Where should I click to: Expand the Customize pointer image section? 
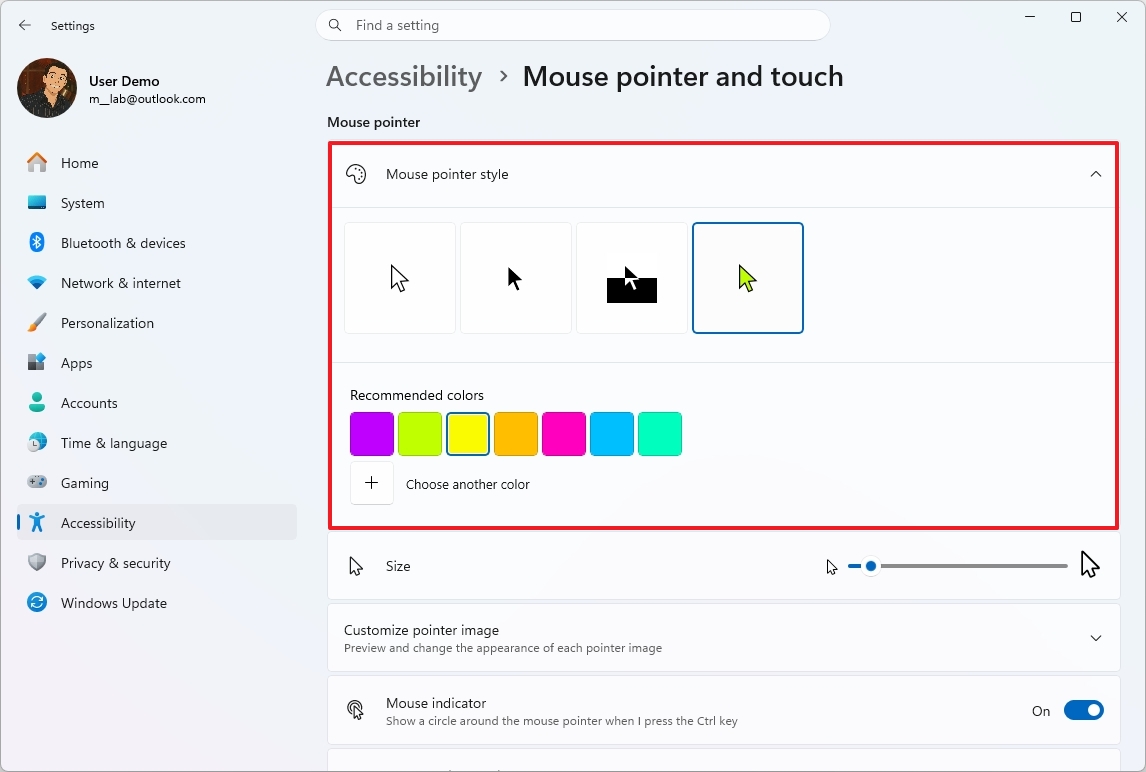1095,638
